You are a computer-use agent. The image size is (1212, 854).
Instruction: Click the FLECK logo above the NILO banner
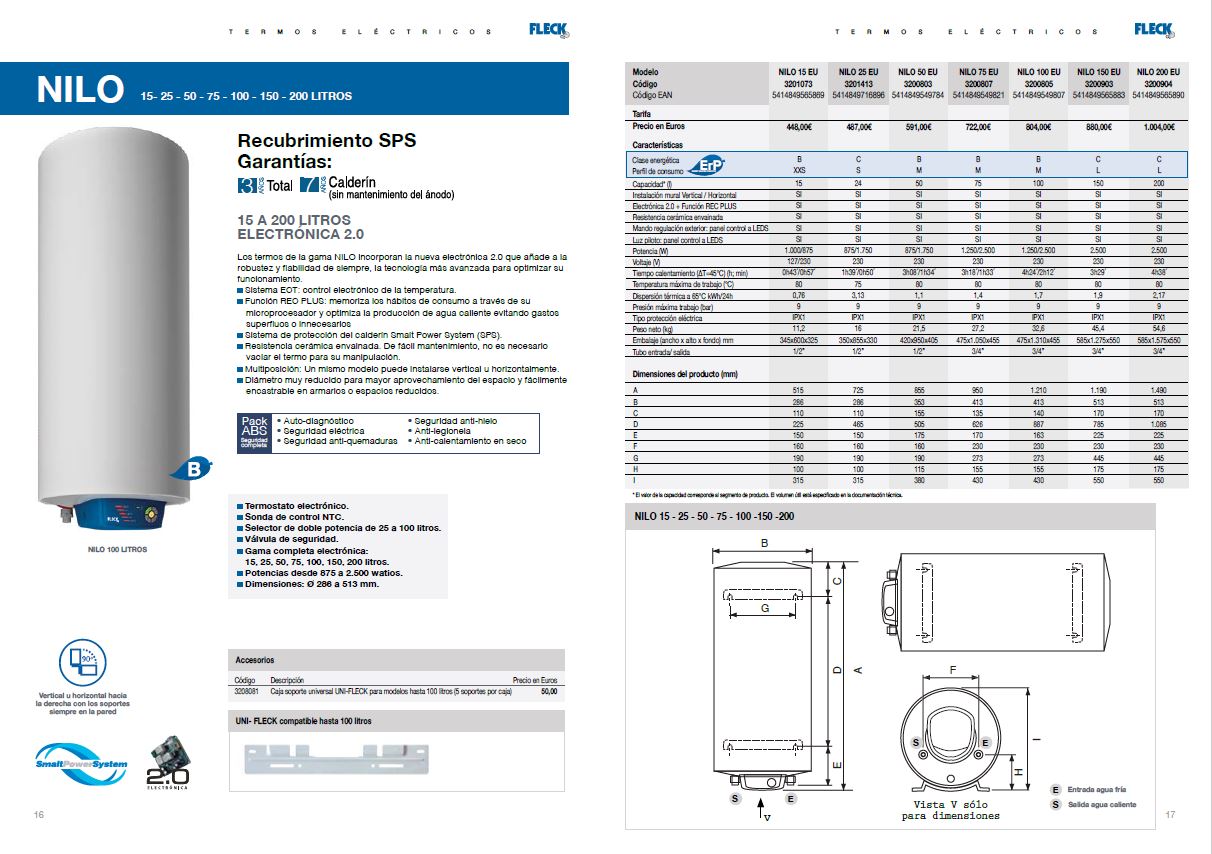[549, 31]
